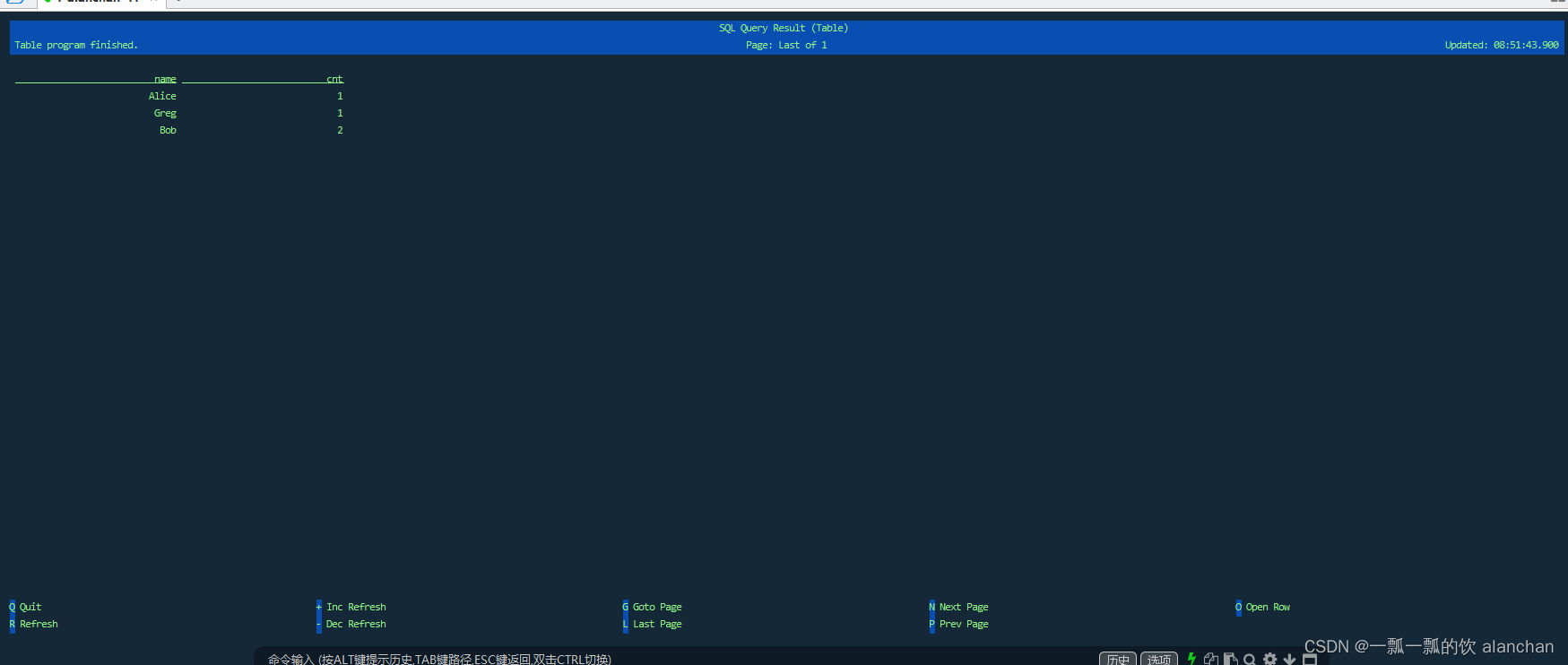Click the green lightning quick-command icon
Image resolution: width=1568 pixels, height=665 pixels.
1191,659
